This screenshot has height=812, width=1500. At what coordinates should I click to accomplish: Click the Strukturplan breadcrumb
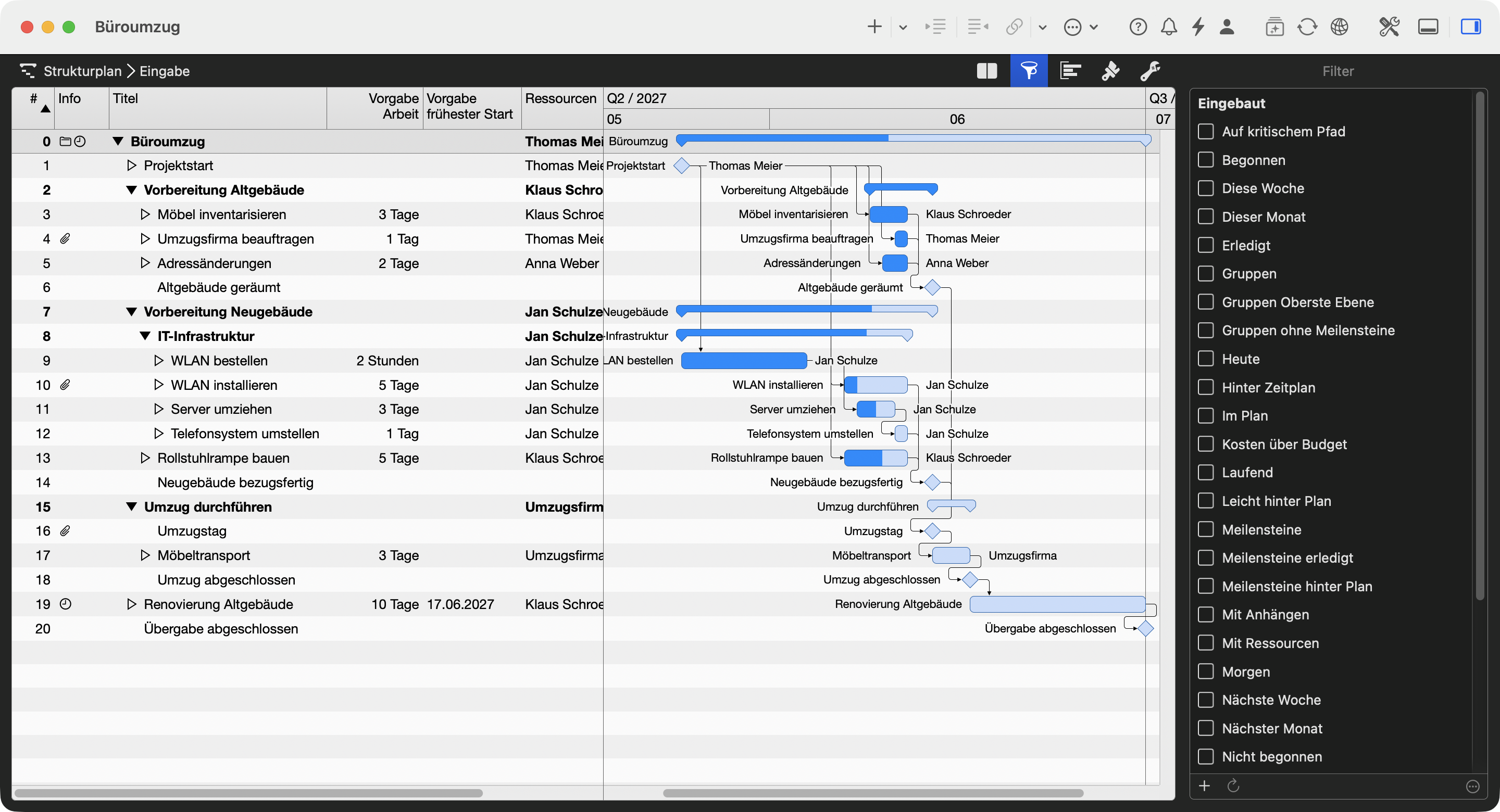[83, 71]
